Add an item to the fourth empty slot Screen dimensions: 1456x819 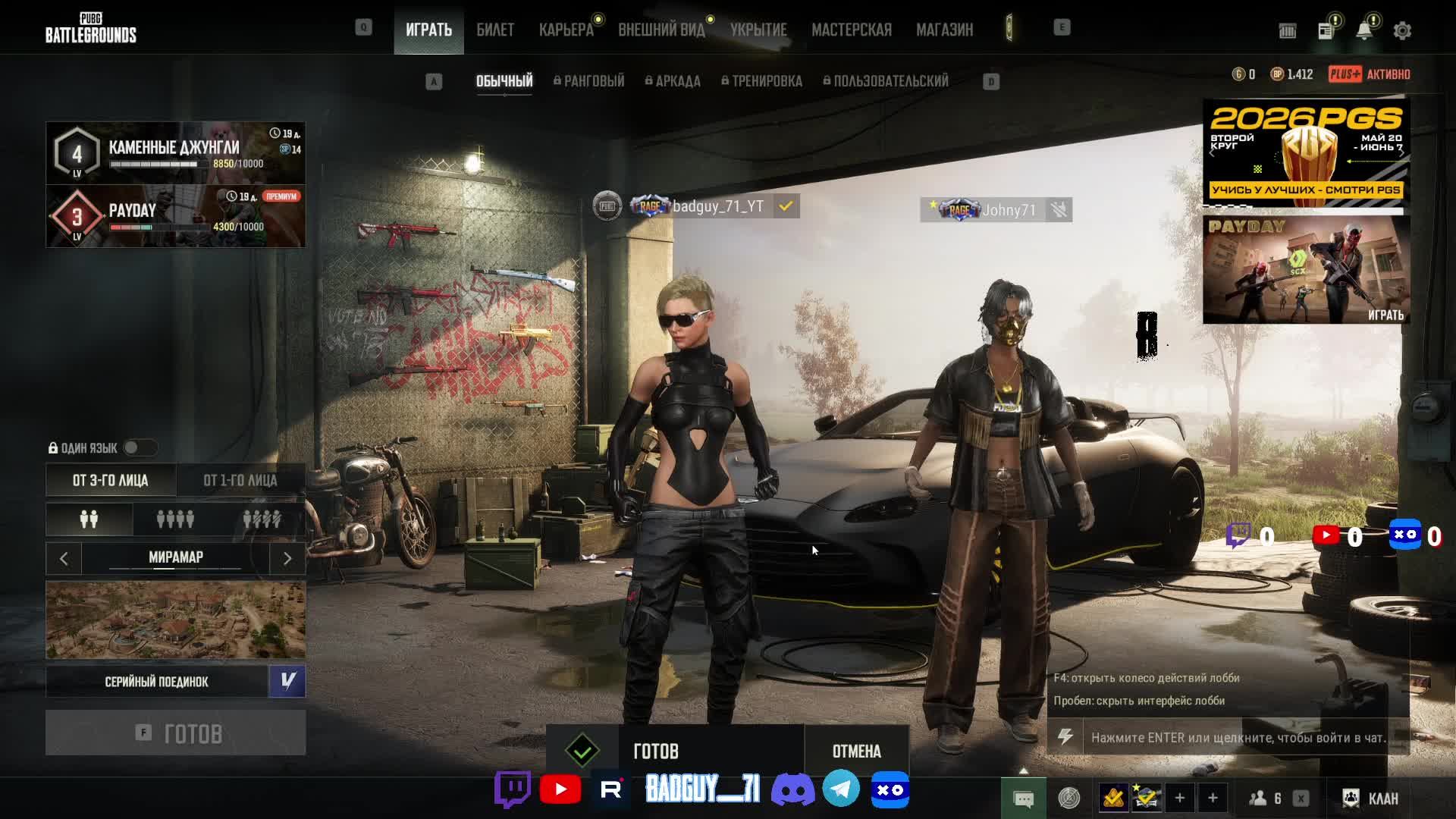[x=1213, y=798]
